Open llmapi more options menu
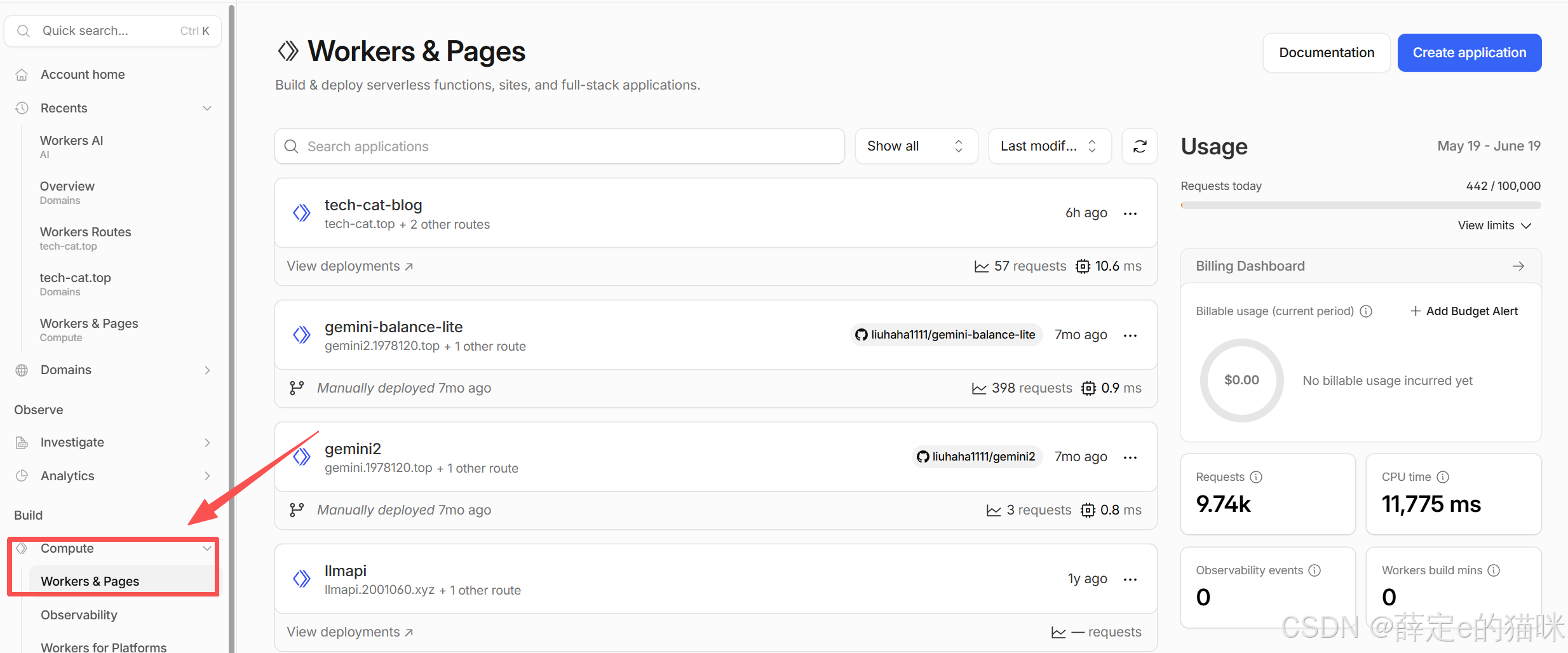 1130,579
